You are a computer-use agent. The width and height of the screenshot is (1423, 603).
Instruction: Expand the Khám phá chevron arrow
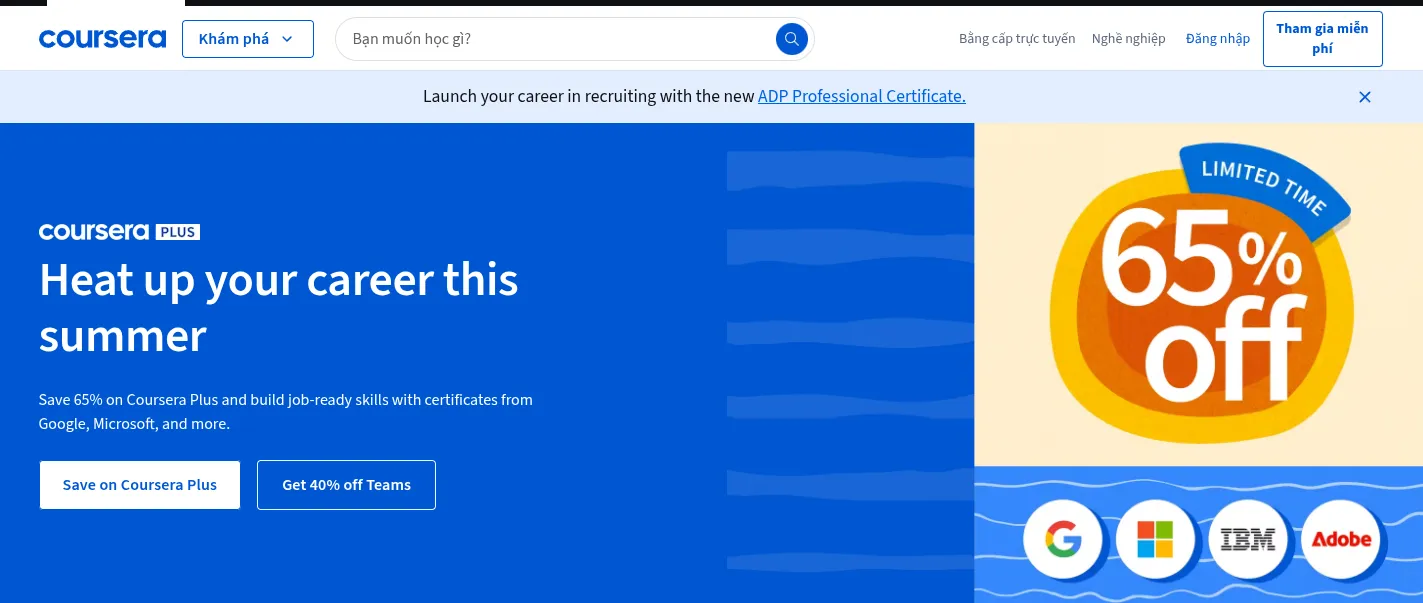[x=287, y=39]
